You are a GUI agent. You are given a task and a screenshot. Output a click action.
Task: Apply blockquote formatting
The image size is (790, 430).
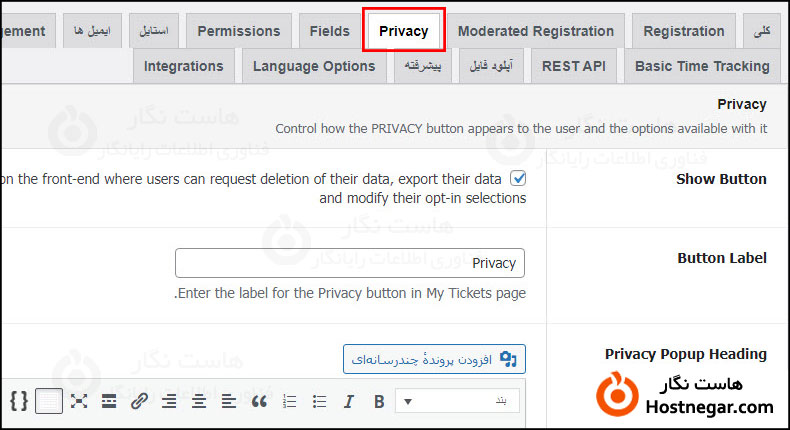tap(259, 402)
